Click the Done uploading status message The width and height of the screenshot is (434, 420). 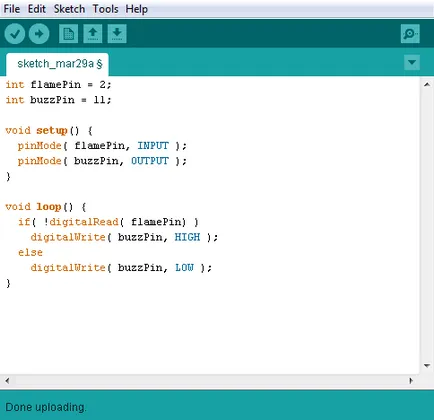click(46, 407)
